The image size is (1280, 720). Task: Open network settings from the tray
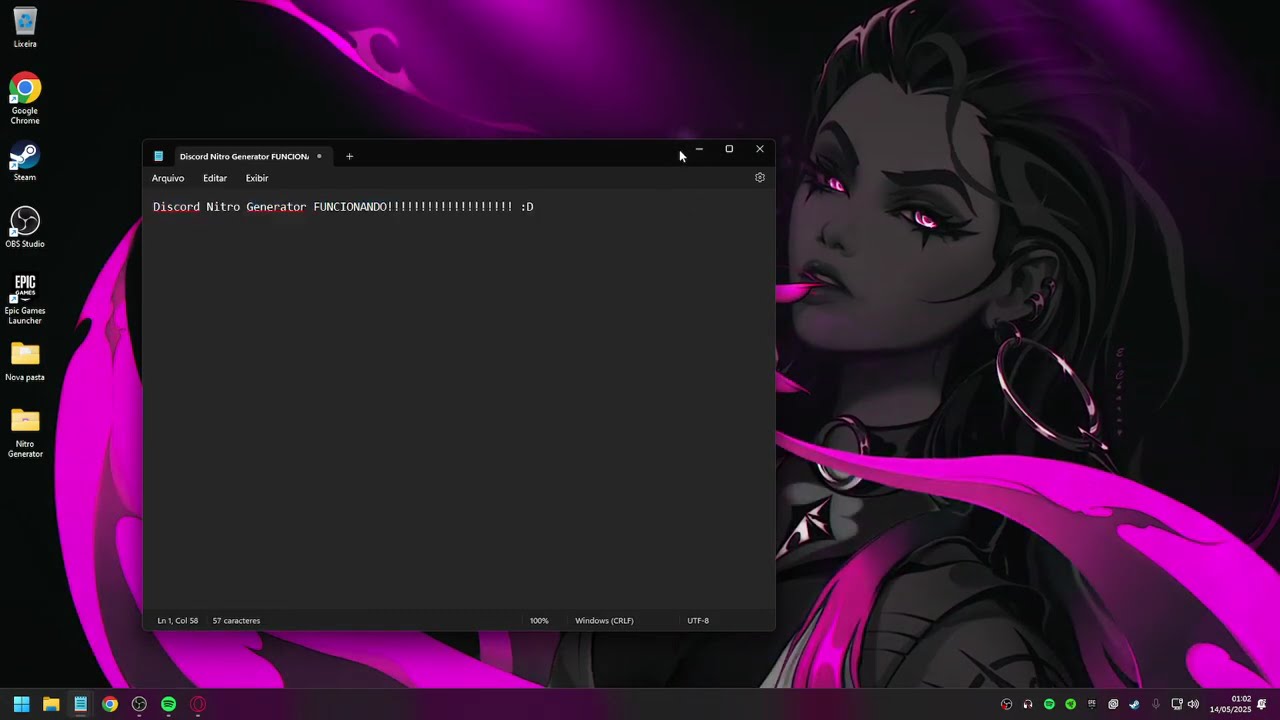(x=1177, y=704)
